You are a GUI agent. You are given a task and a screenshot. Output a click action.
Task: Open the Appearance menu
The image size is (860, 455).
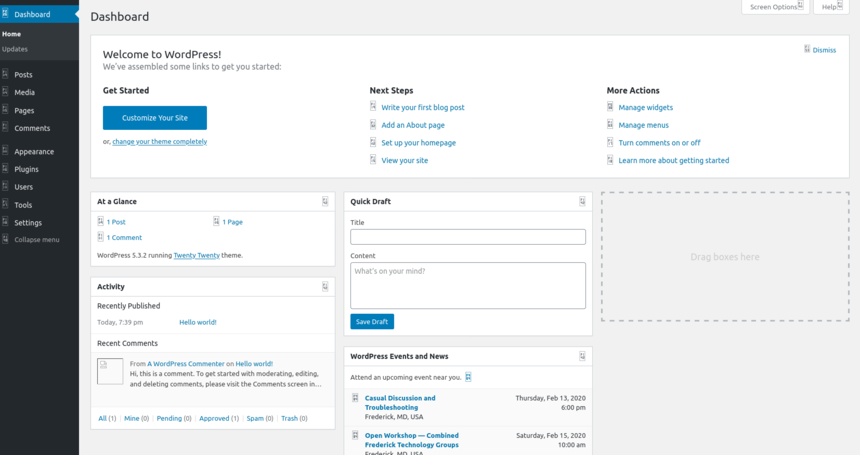tap(34, 151)
